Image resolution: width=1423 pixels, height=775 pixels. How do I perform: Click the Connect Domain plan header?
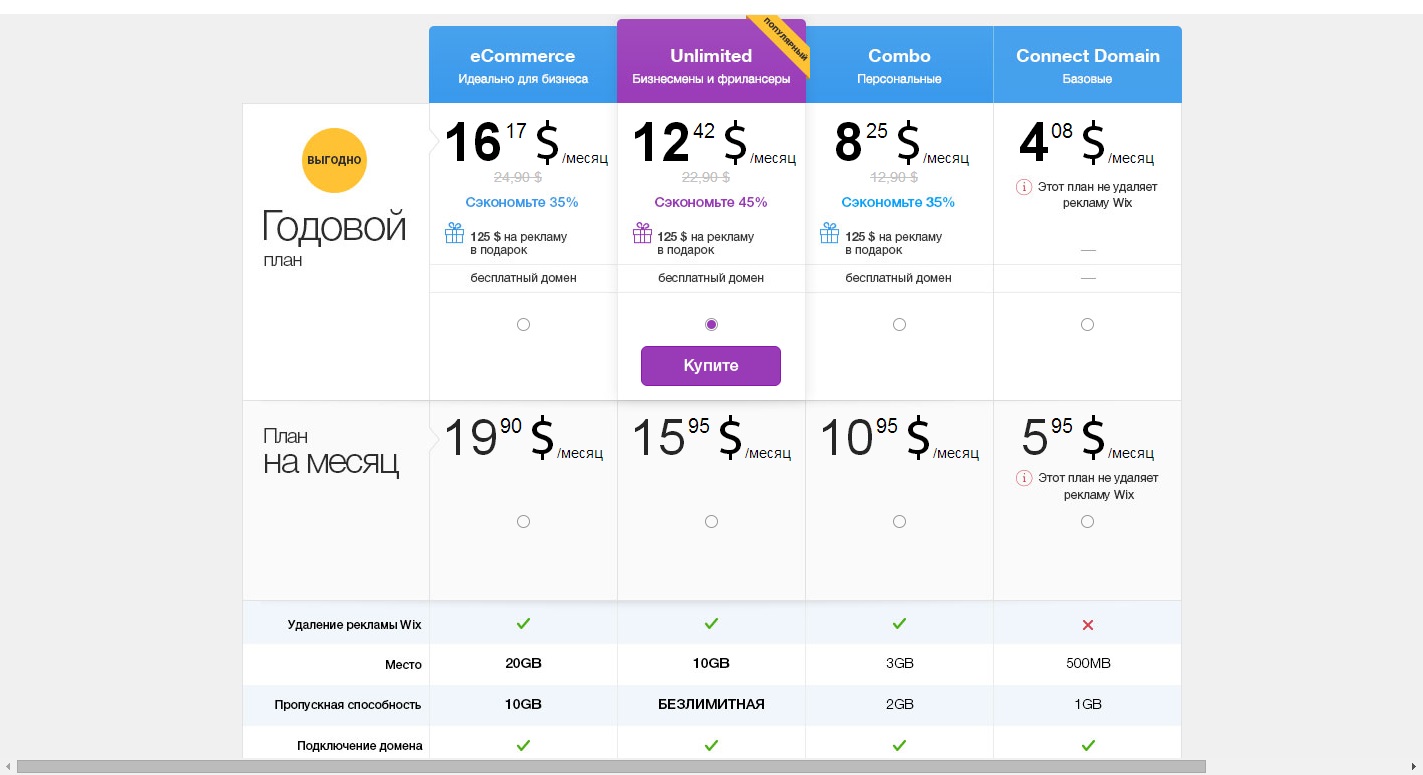coord(1087,65)
